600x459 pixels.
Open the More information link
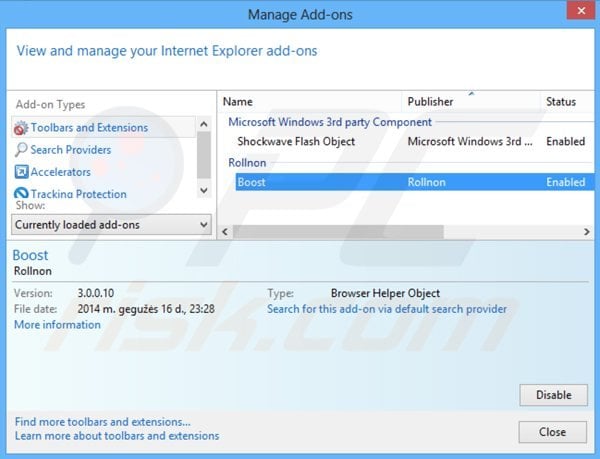(57, 325)
